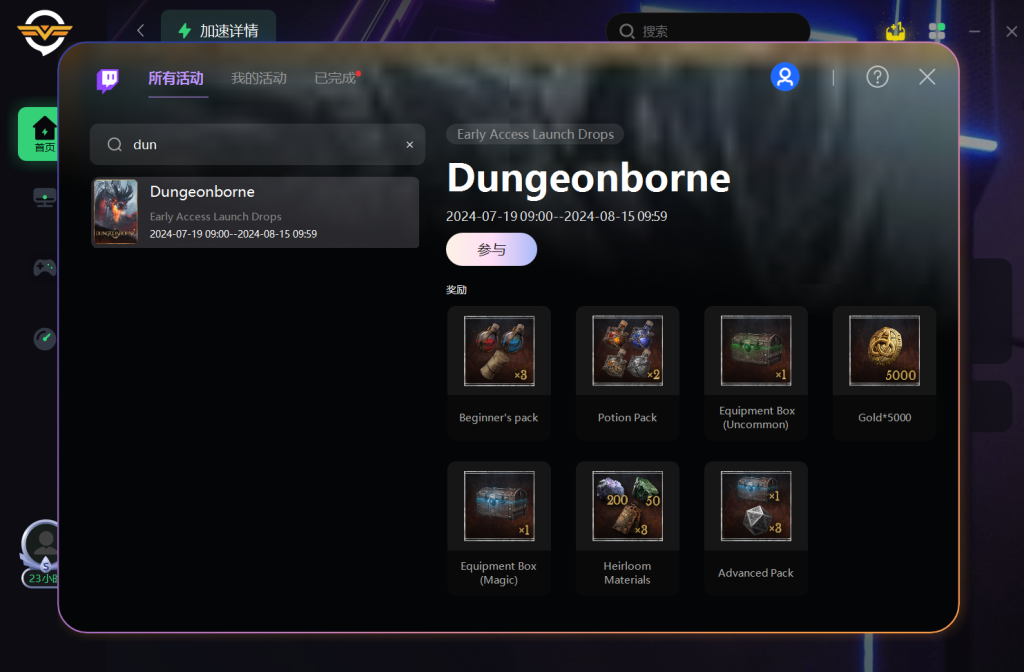The height and width of the screenshot is (672, 1024).
Task: Focus the search field containing 'dun'
Action: click(257, 144)
